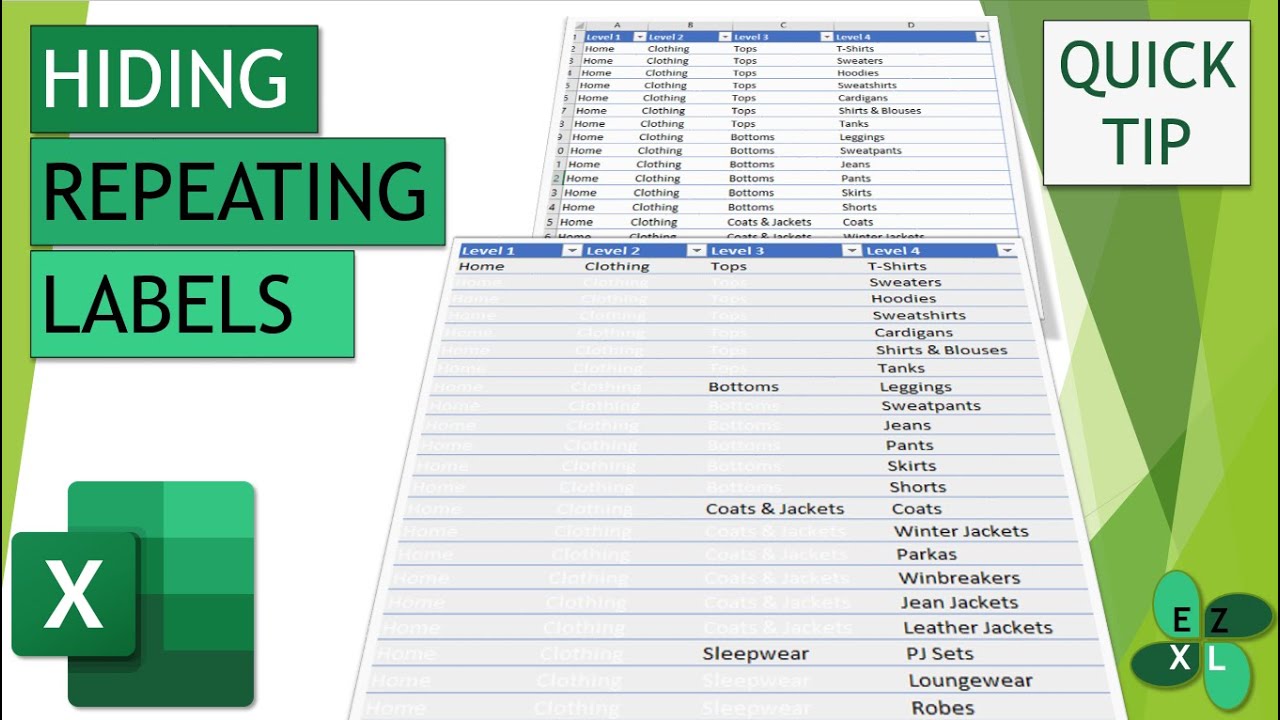Select the dark Sleepwear cell
Screen dimensions: 1280x720
point(755,654)
